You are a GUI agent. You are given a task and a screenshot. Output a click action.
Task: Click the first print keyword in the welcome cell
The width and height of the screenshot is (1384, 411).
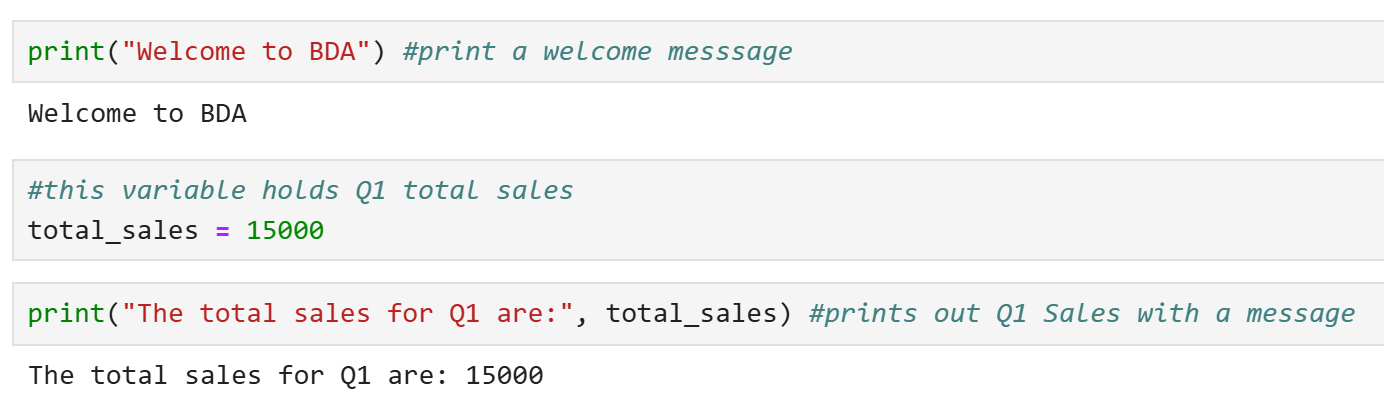point(66,52)
